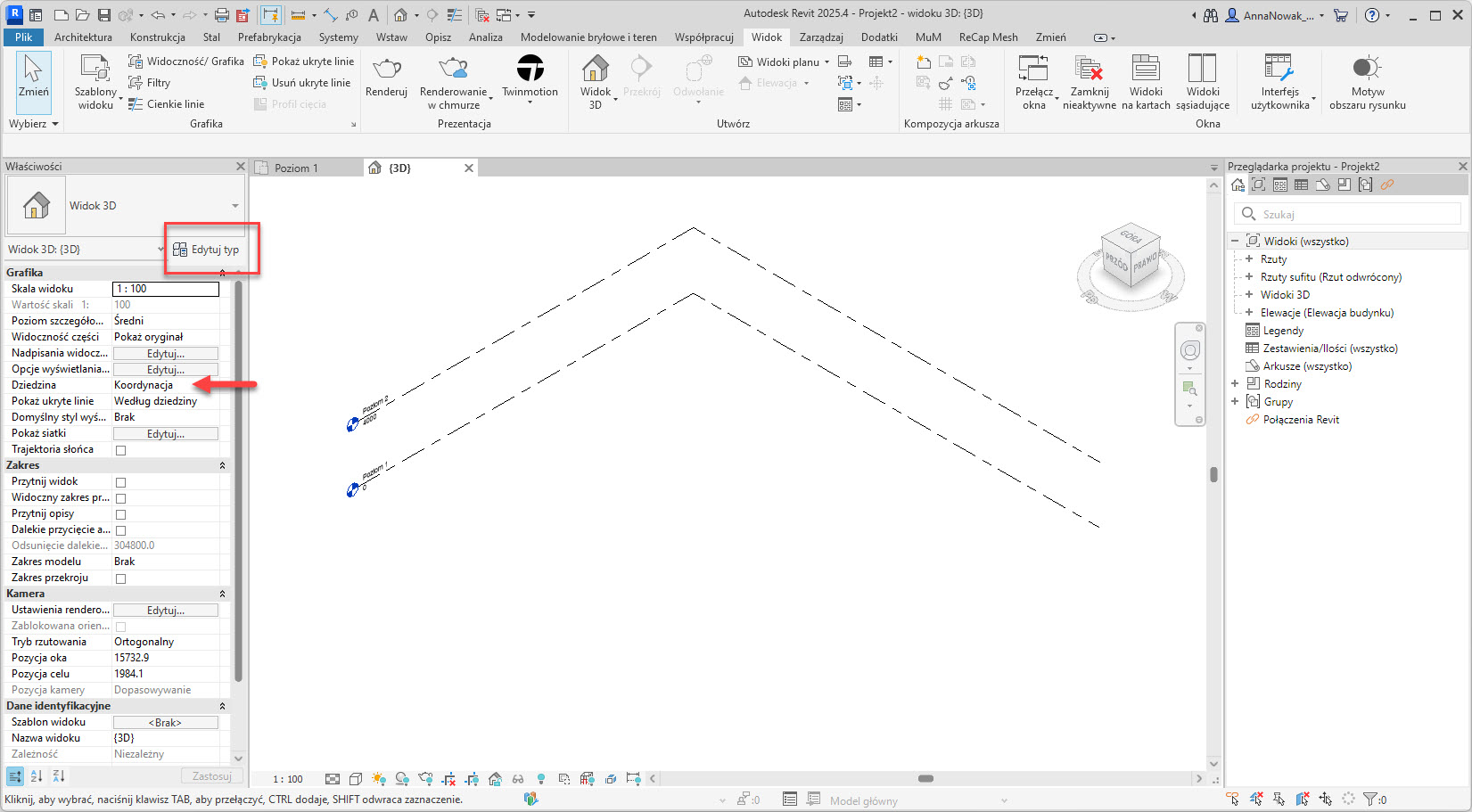Viewport: 1472px width, 812px height.
Task: Click the Twinmotion icon in the ribbon
Action: (530, 69)
